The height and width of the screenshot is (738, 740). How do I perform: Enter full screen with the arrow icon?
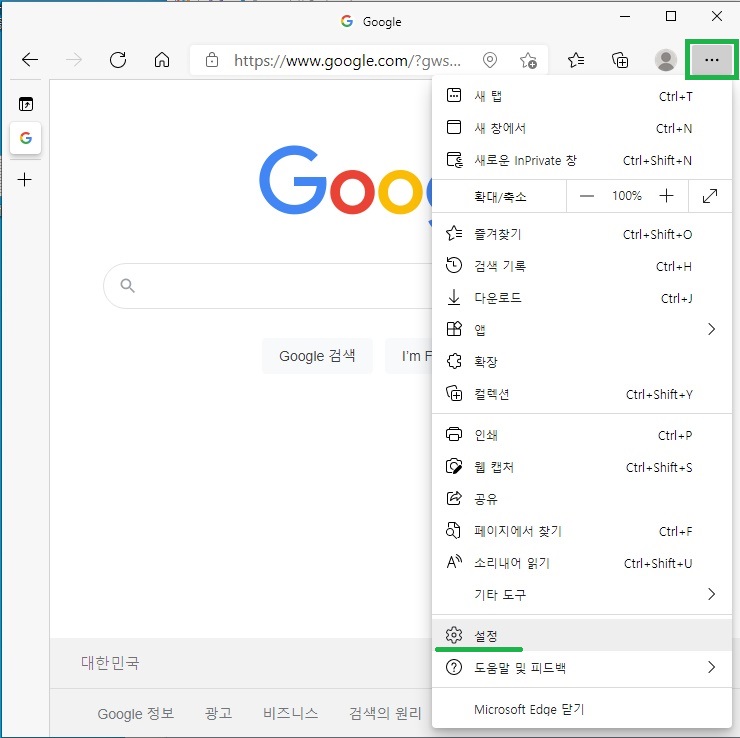pyautogui.click(x=710, y=196)
